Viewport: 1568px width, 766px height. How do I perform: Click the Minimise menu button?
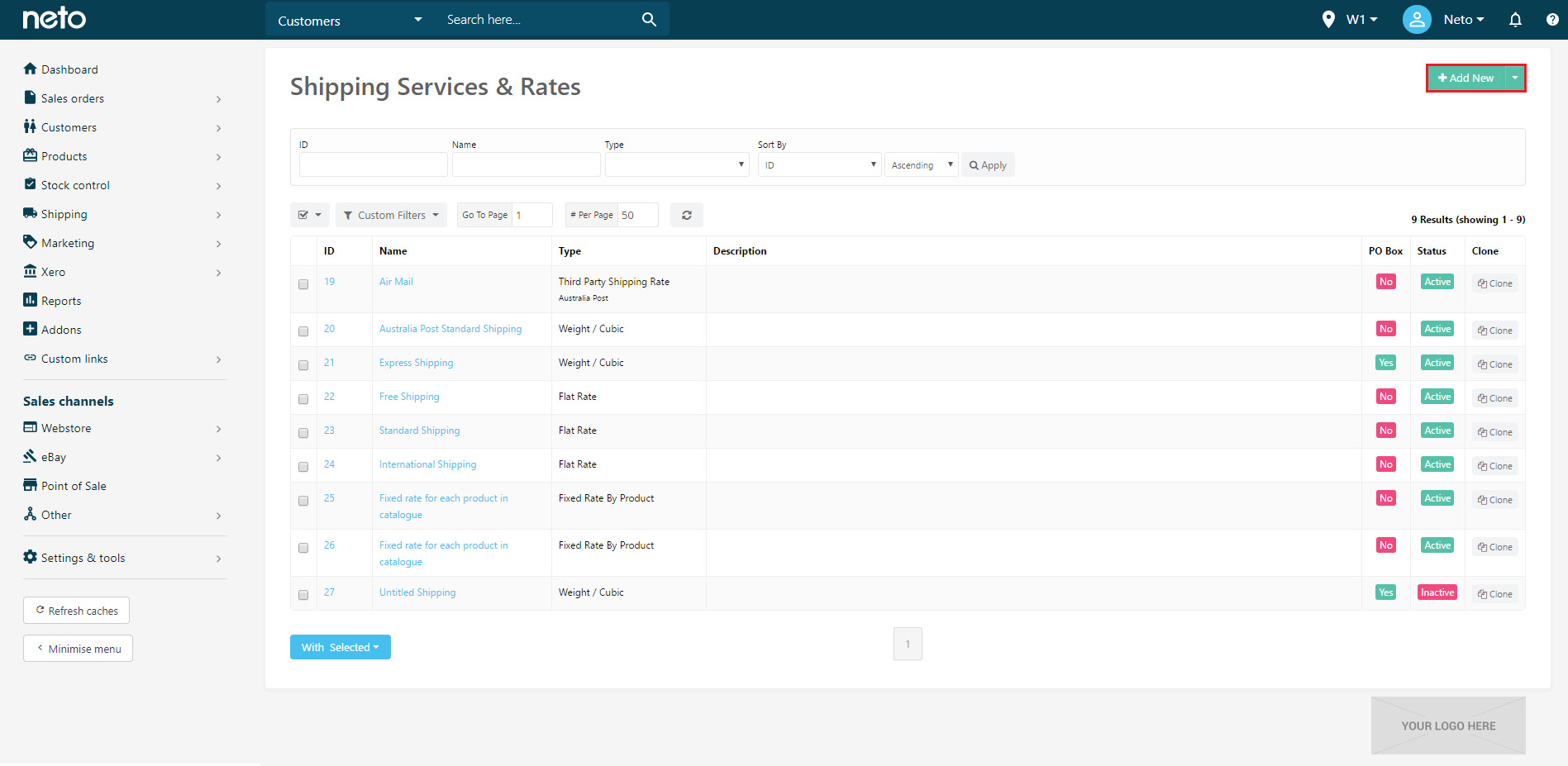click(78, 649)
